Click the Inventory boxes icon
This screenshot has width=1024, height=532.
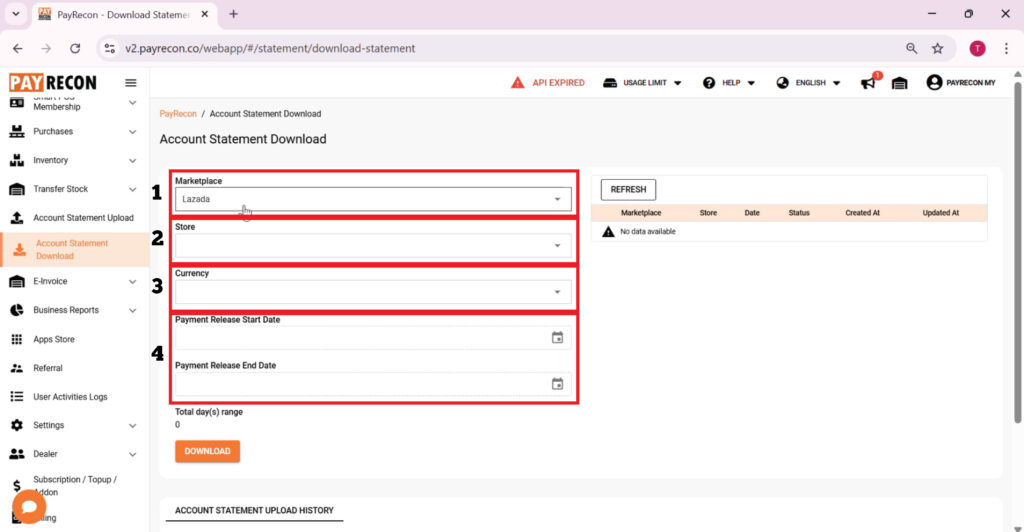[17, 160]
